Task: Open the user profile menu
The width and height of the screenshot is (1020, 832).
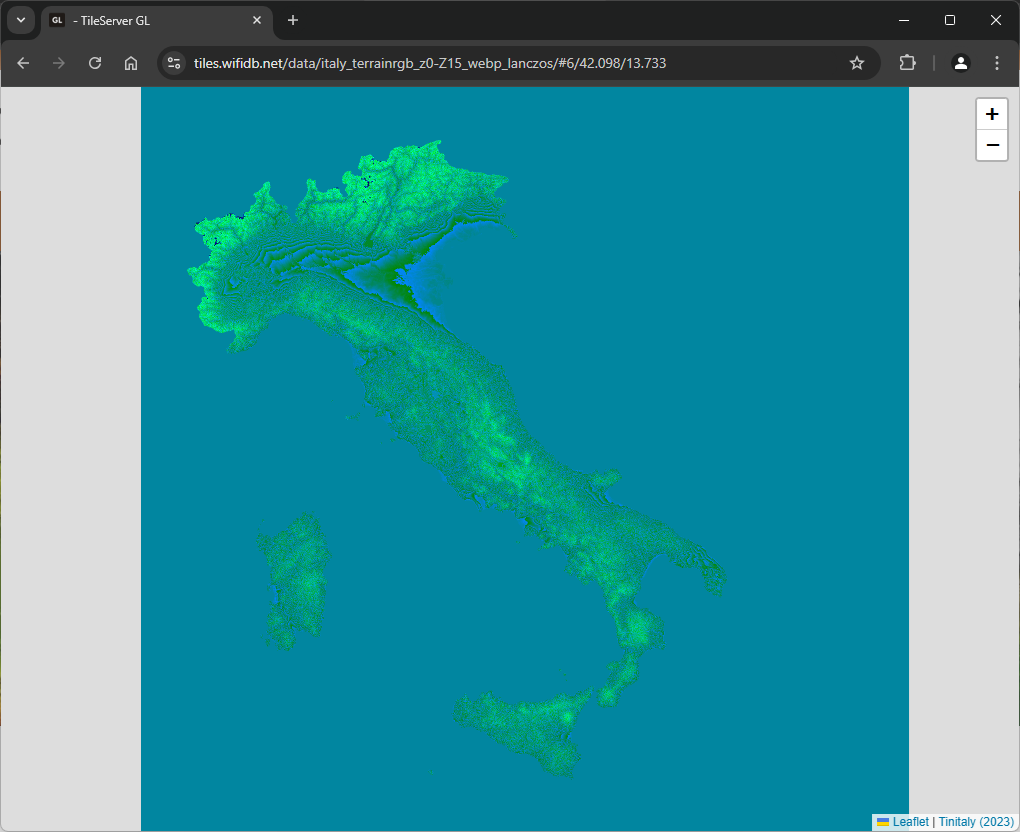Action: click(x=961, y=63)
